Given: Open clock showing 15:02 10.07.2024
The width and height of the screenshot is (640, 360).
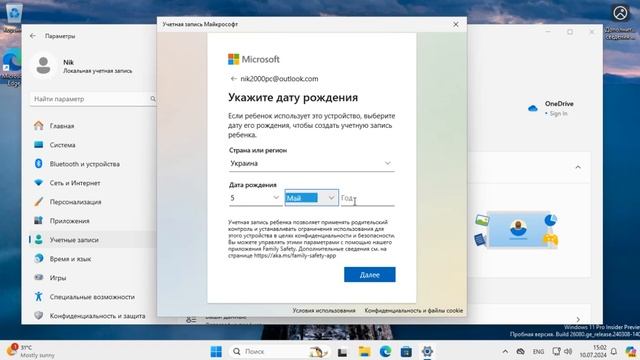Looking at the screenshot, I should click(593, 351).
